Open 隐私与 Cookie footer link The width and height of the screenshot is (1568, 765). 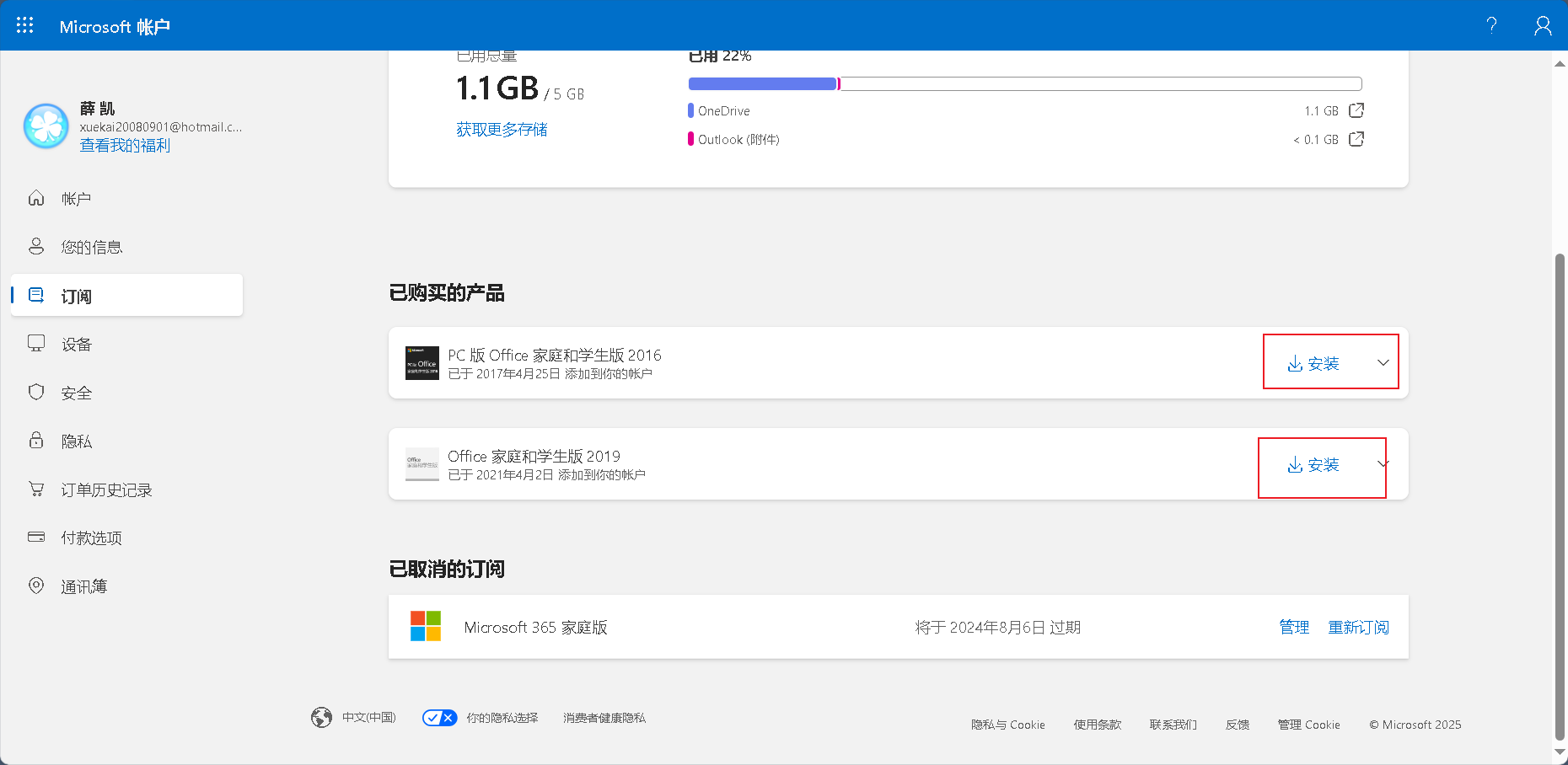[x=1007, y=725]
